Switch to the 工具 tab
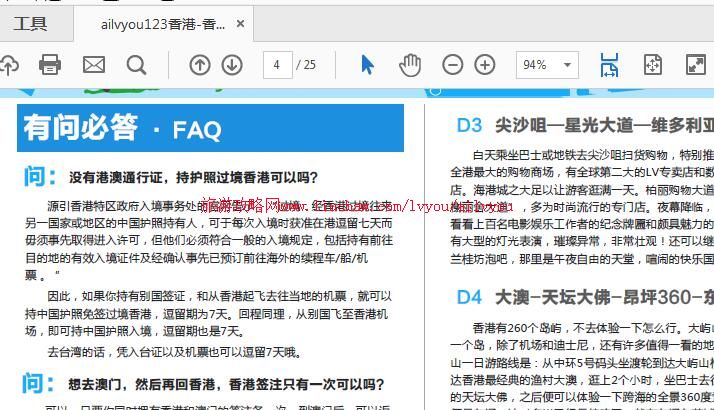714x410 pixels. (30, 23)
